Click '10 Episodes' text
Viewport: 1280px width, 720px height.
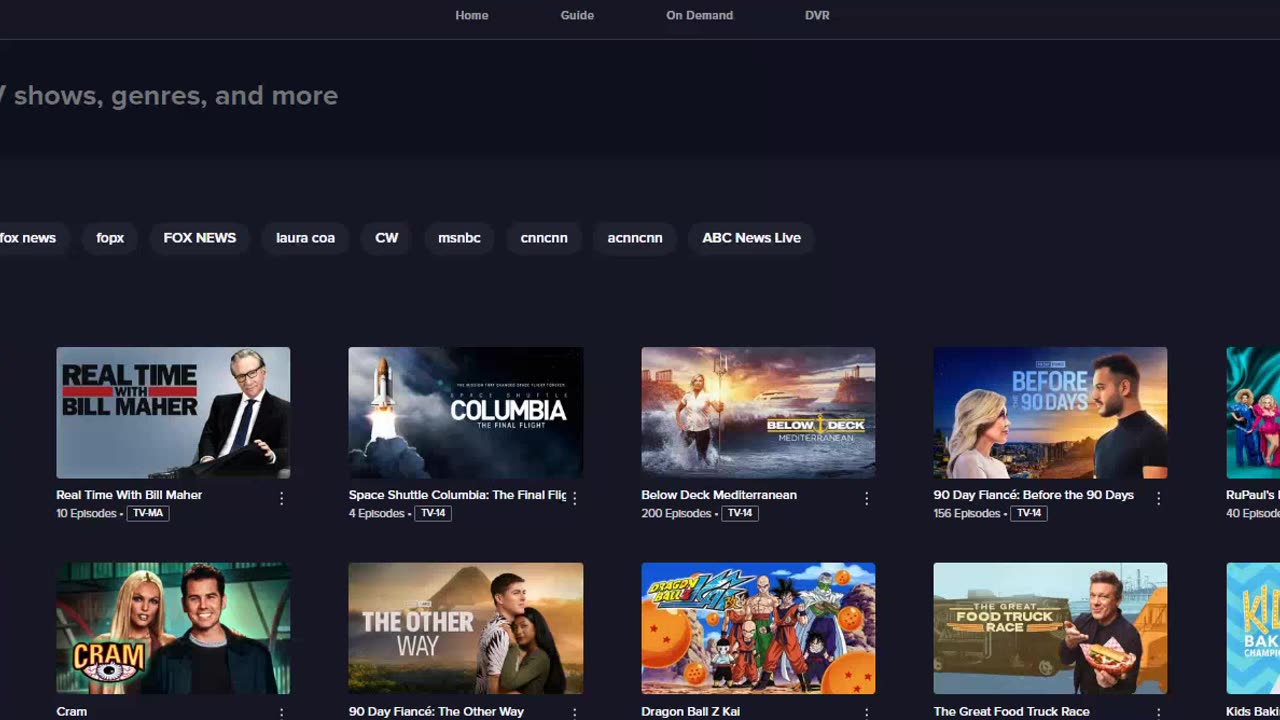[86, 514]
